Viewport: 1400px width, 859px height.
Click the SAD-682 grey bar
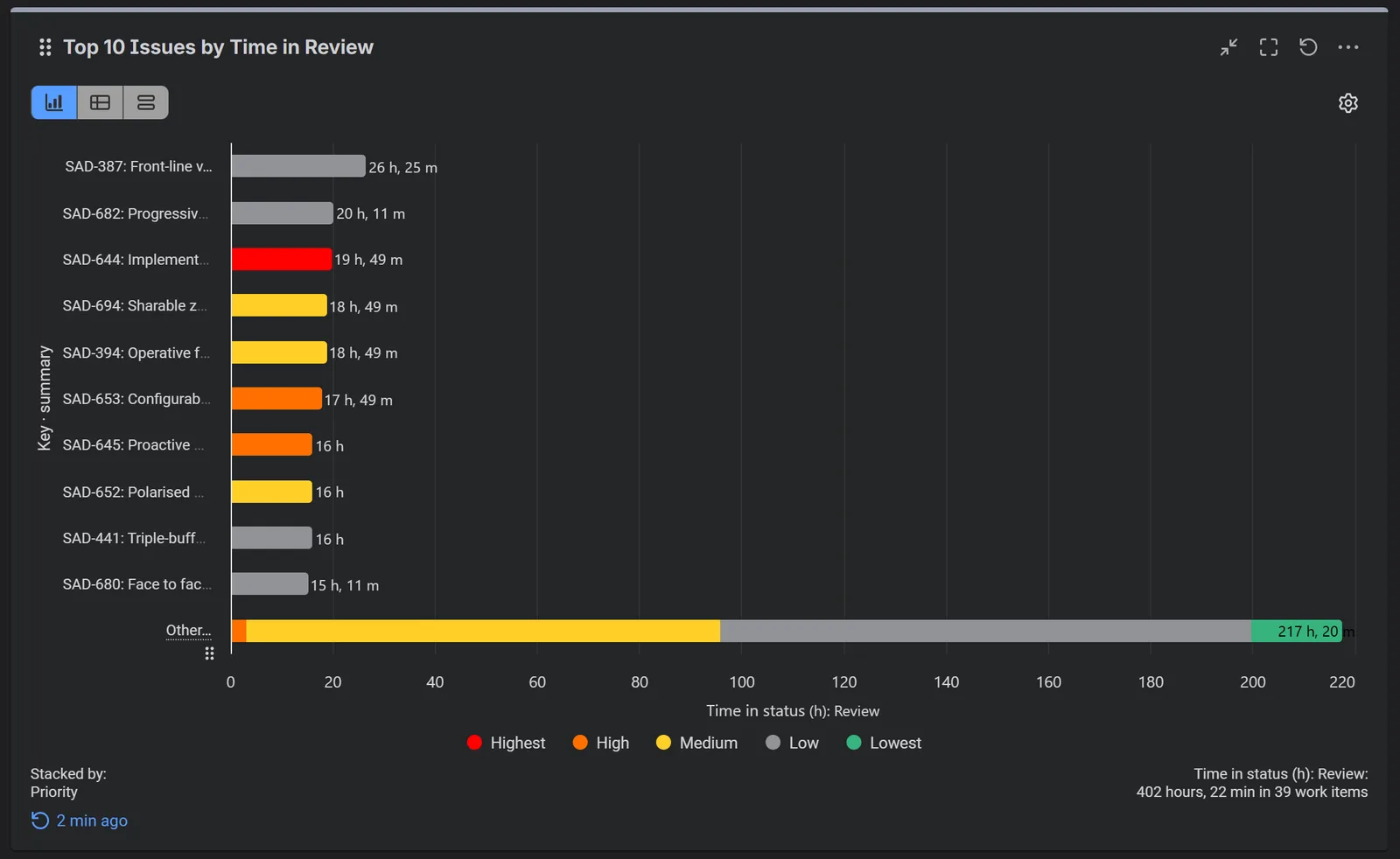pyautogui.click(x=283, y=213)
